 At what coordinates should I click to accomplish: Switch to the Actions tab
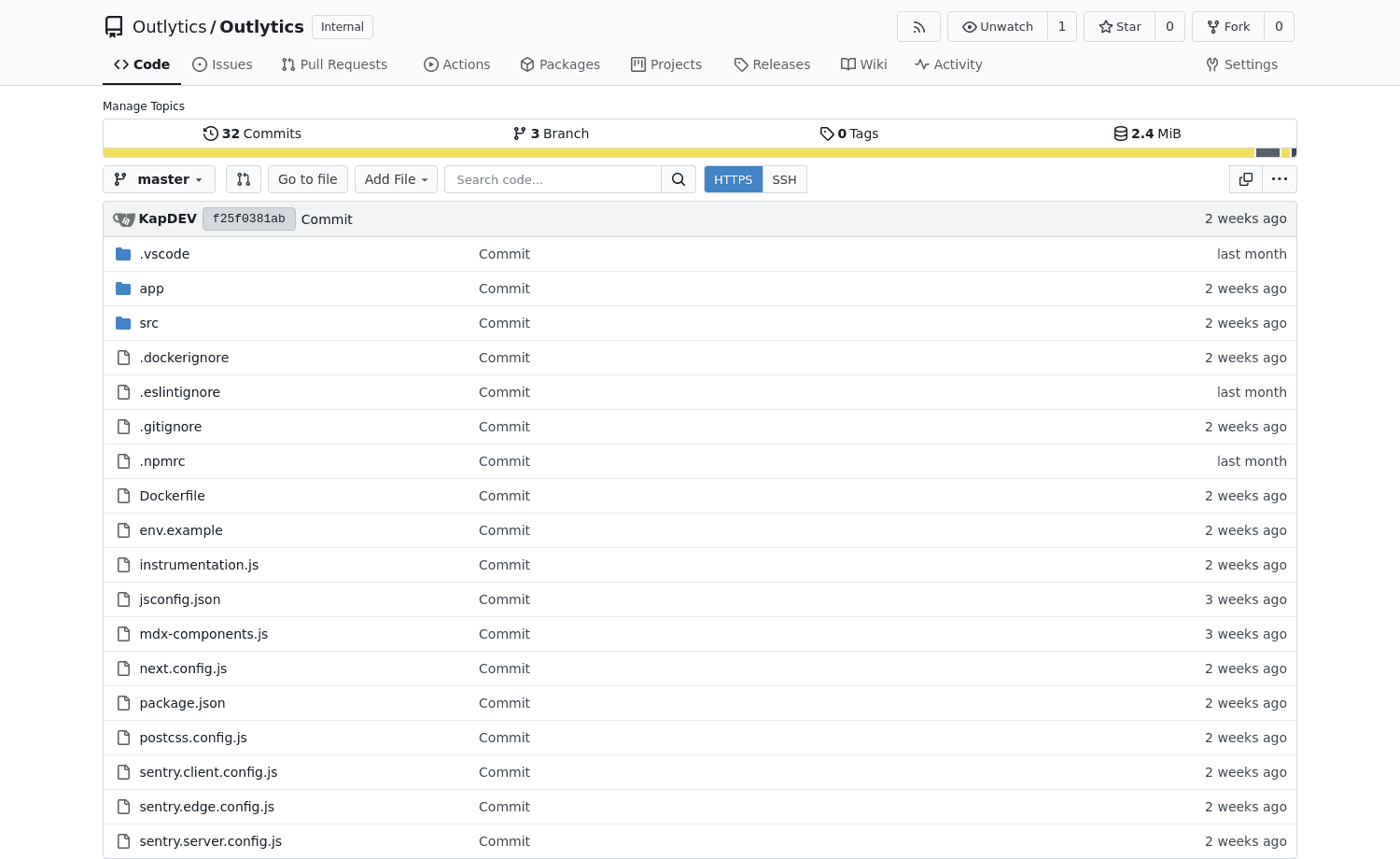pyautogui.click(x=456, y=64)
